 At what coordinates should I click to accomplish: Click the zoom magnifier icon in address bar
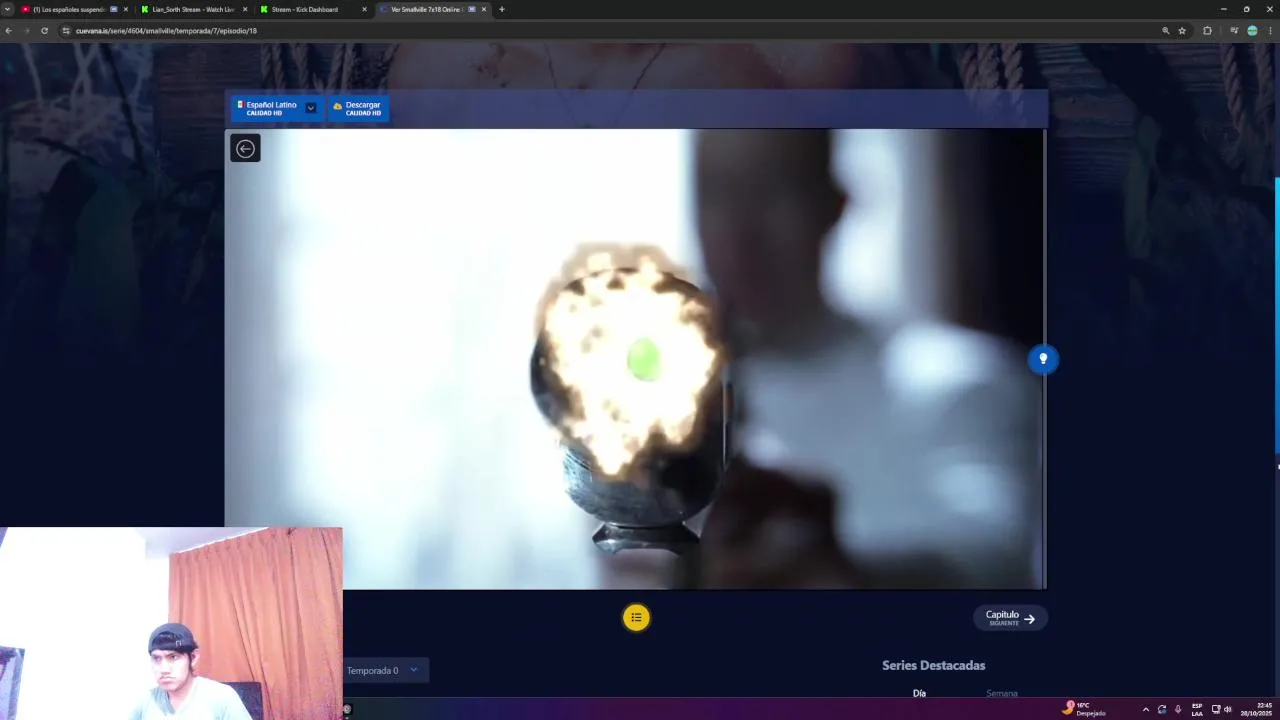click(x=1165, y=31)
